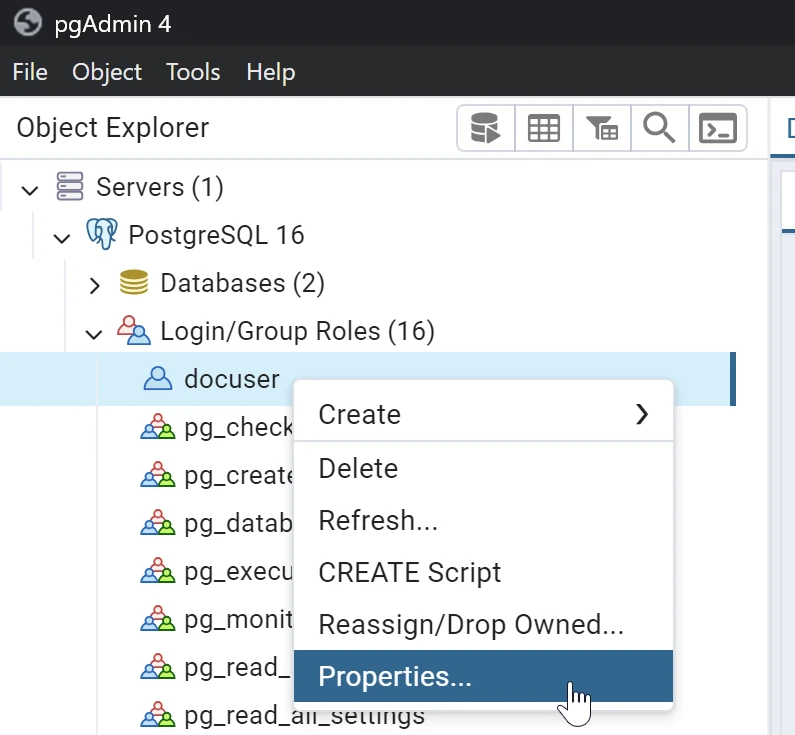Screen dimensions: 795x735
Task: Click the View Data table icon
Action: point(544,129)
